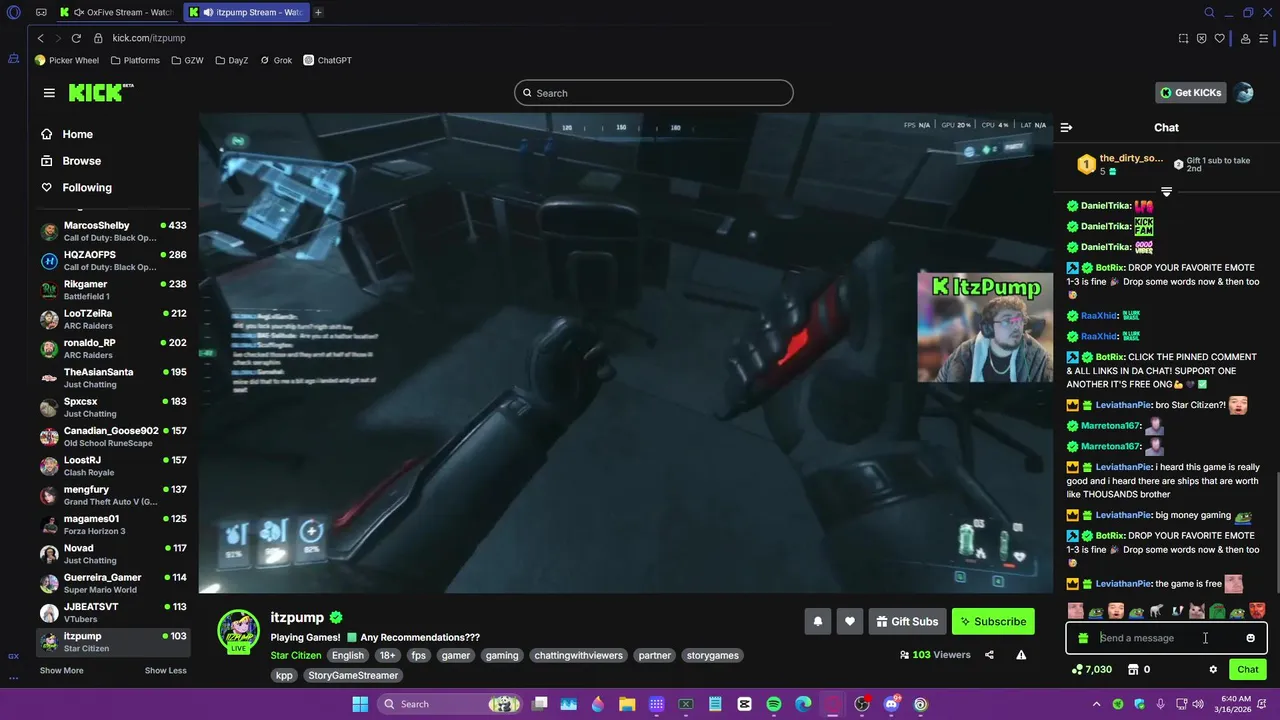Image resolution: width=1280 pixels, height=720 pixels.
Task: Reload the page with the refresh icon
Action: [x=75, y=38]
